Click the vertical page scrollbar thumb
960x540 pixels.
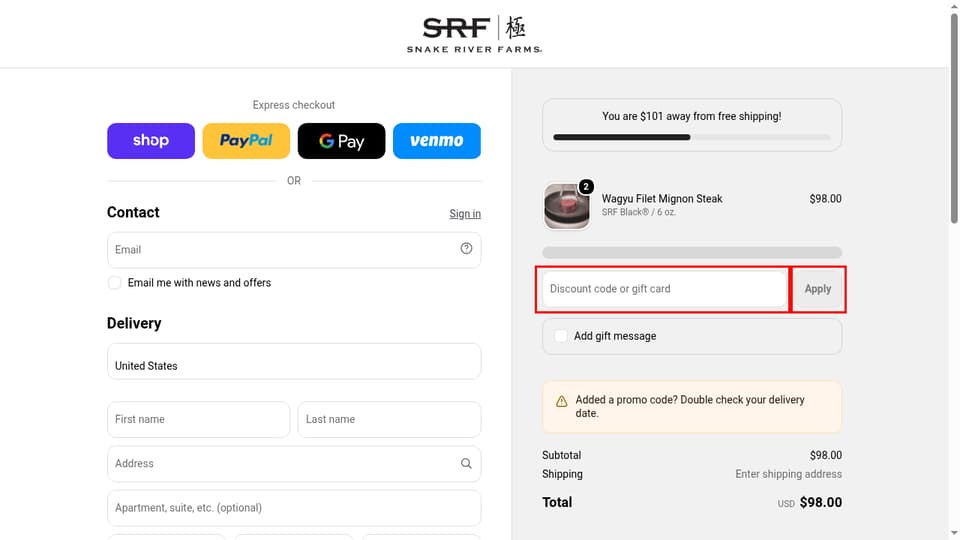(x=954, y=118)
